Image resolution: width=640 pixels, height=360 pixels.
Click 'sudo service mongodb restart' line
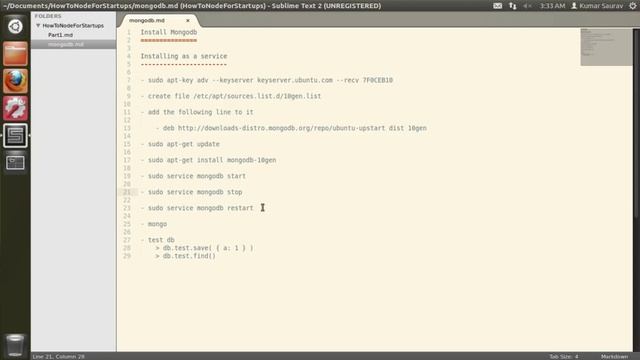197,208
